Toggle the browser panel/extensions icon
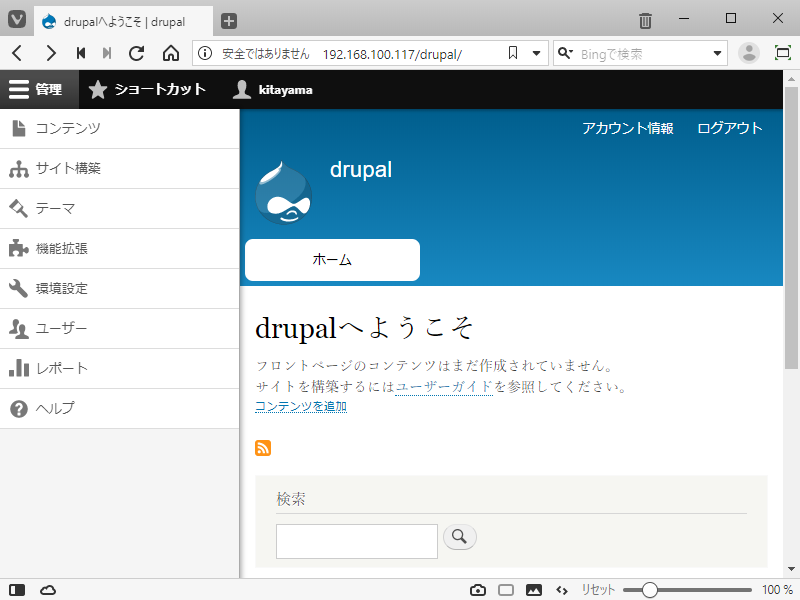The width and height of the screenshot is (800, 600). (782, 53)
